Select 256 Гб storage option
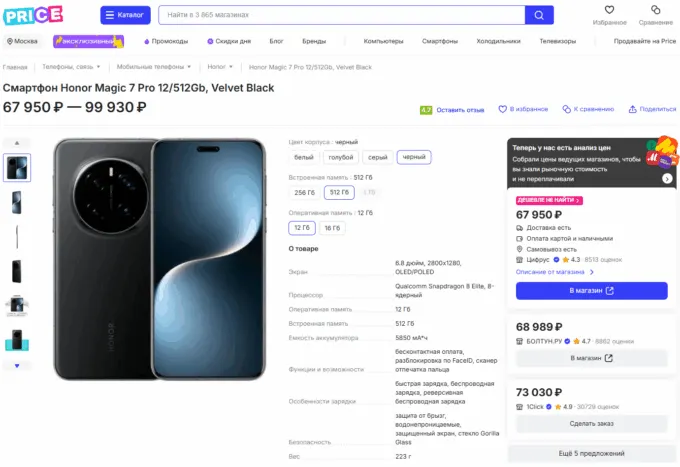 (x=304, y=192)
